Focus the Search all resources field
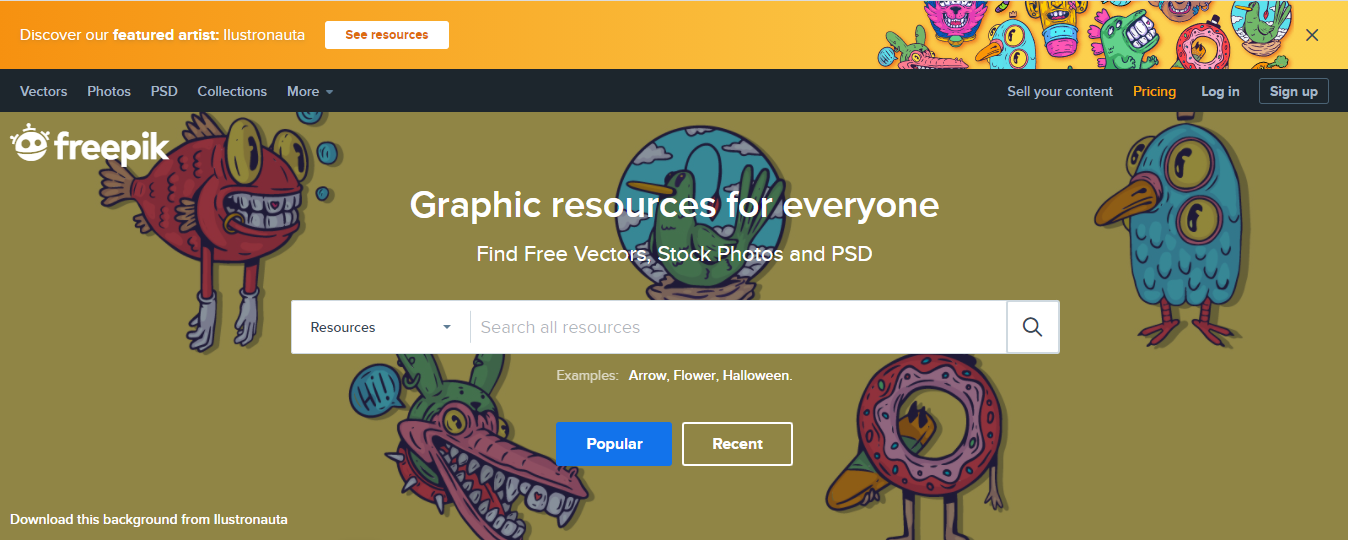 [x=738, y=327]
